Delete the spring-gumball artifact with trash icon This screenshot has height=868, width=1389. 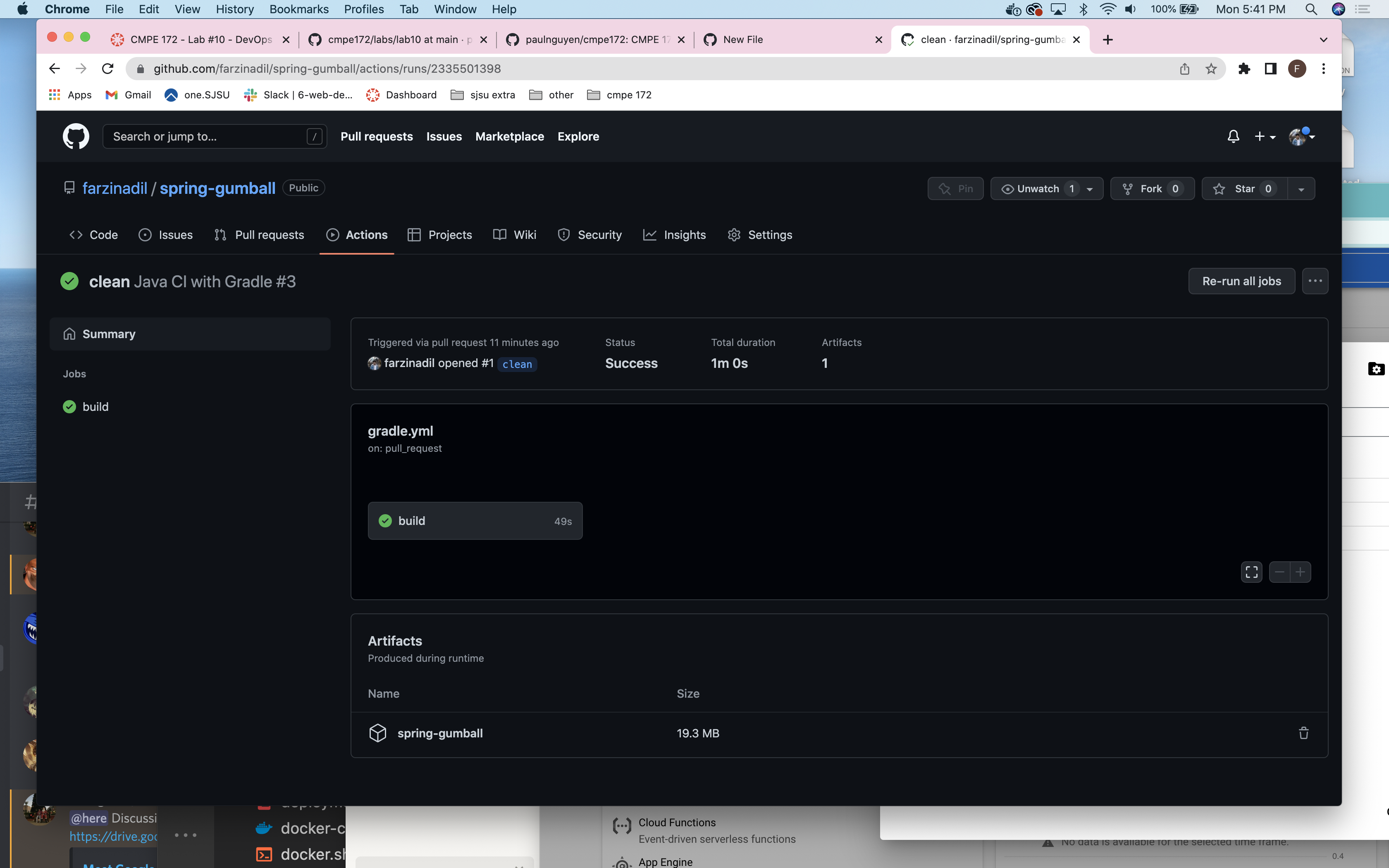(x=1303, y=733)
